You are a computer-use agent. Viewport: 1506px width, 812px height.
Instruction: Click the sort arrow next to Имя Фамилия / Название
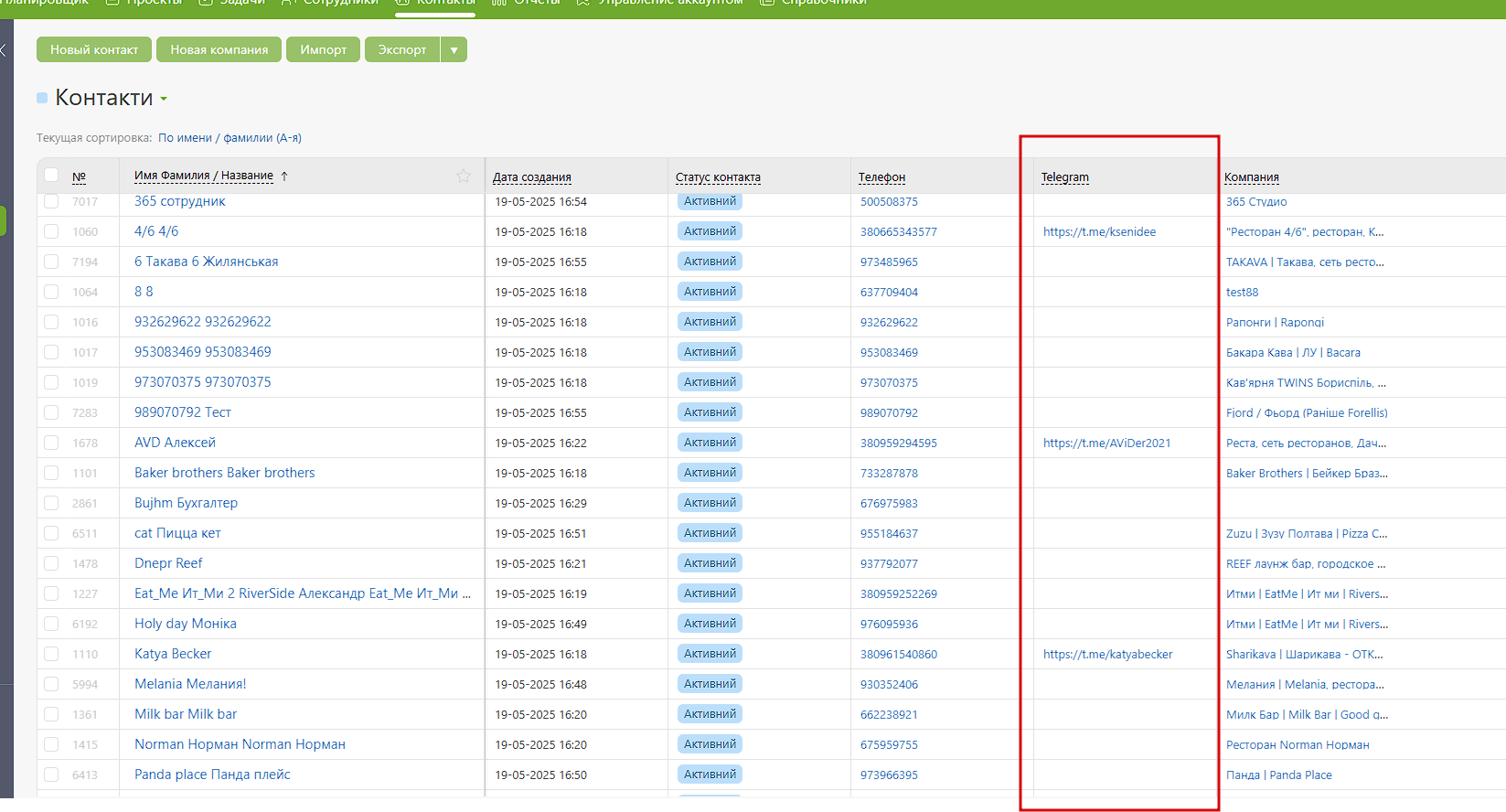pos(284,176)
